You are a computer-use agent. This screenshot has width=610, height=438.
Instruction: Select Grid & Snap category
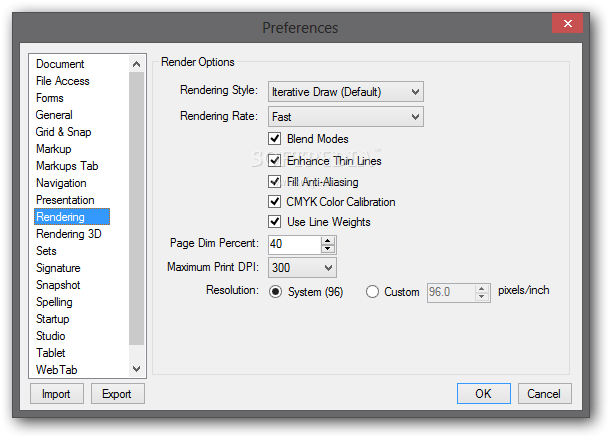coord(63,132)
